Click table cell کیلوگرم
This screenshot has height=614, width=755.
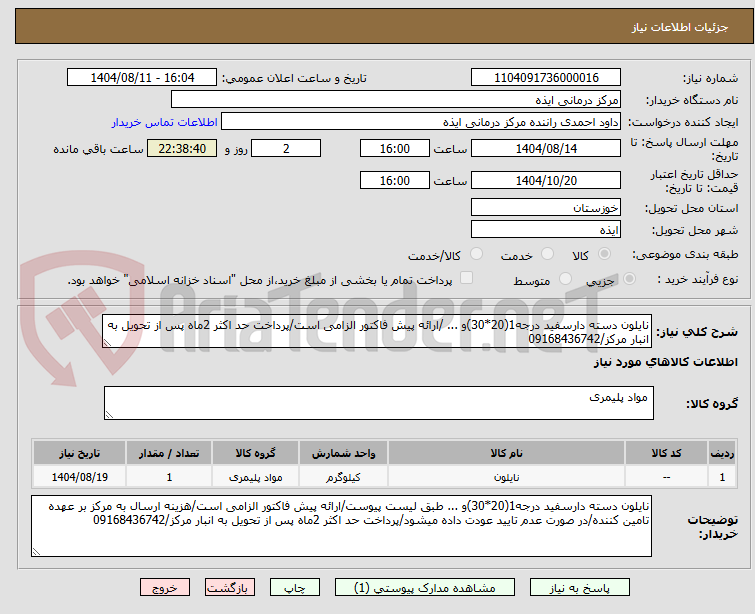click(343, 477)
